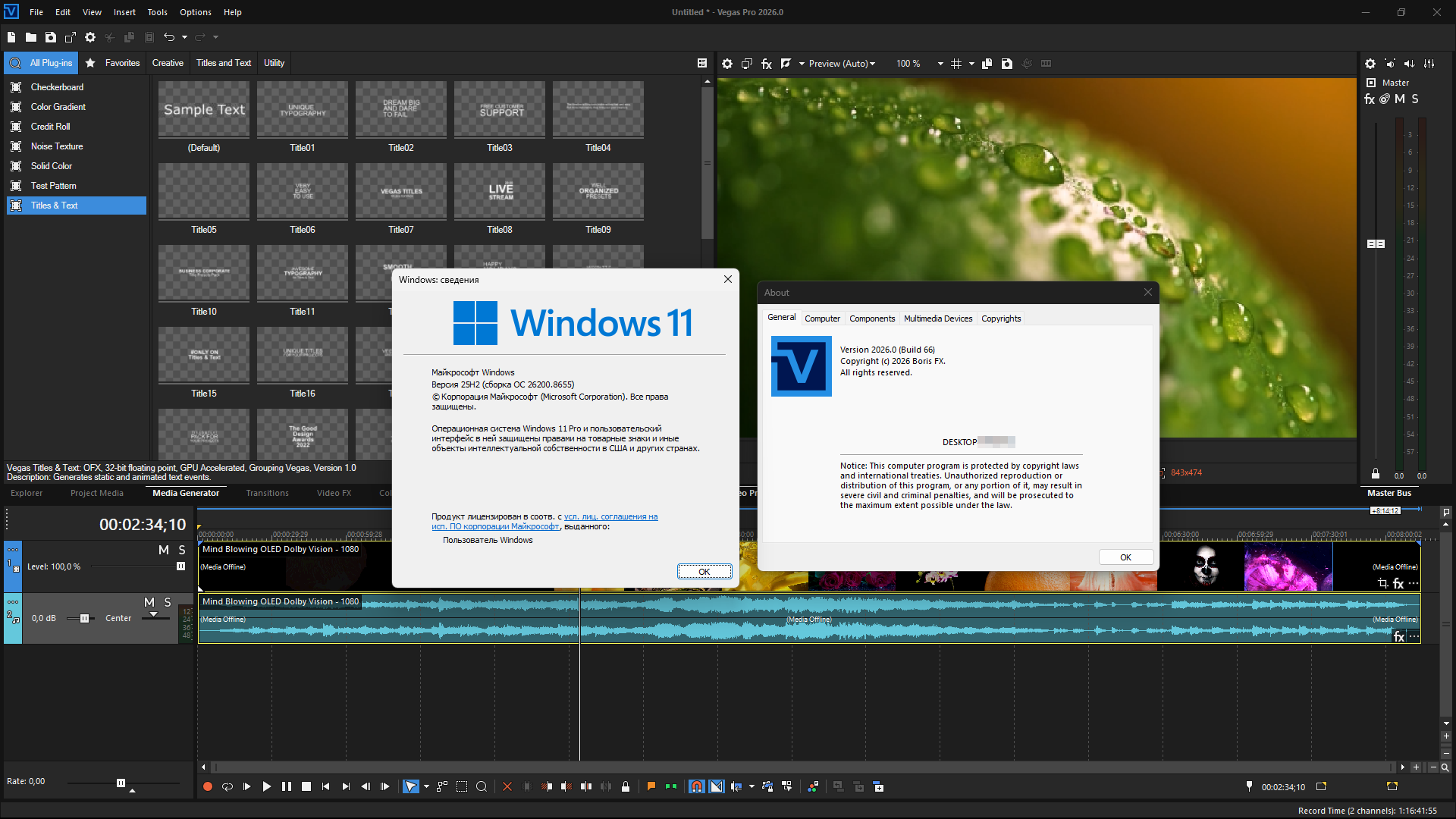This screenshot has width=1456, height=819.
Task: Open the undo history dropdown
Action: click(x=184, y=37)
